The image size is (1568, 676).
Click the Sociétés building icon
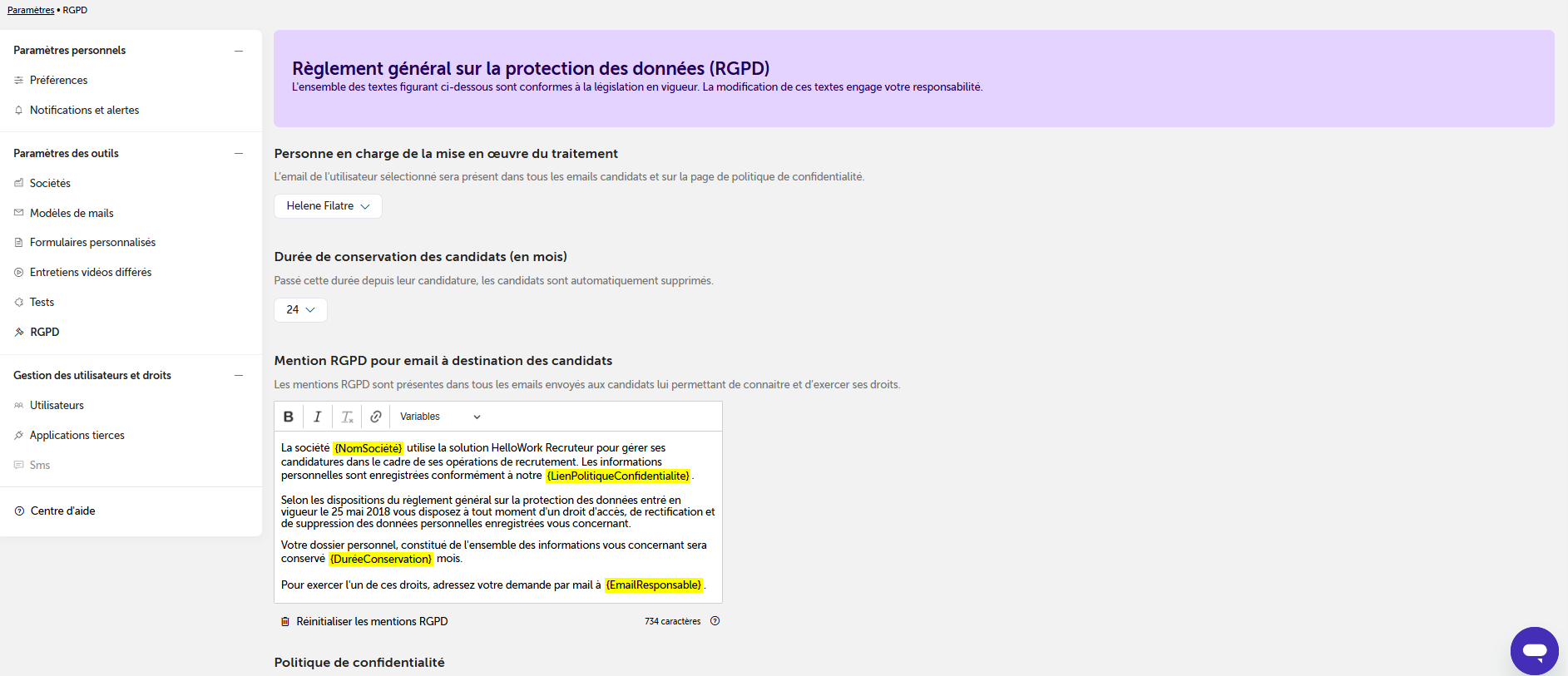pos(18,183)
